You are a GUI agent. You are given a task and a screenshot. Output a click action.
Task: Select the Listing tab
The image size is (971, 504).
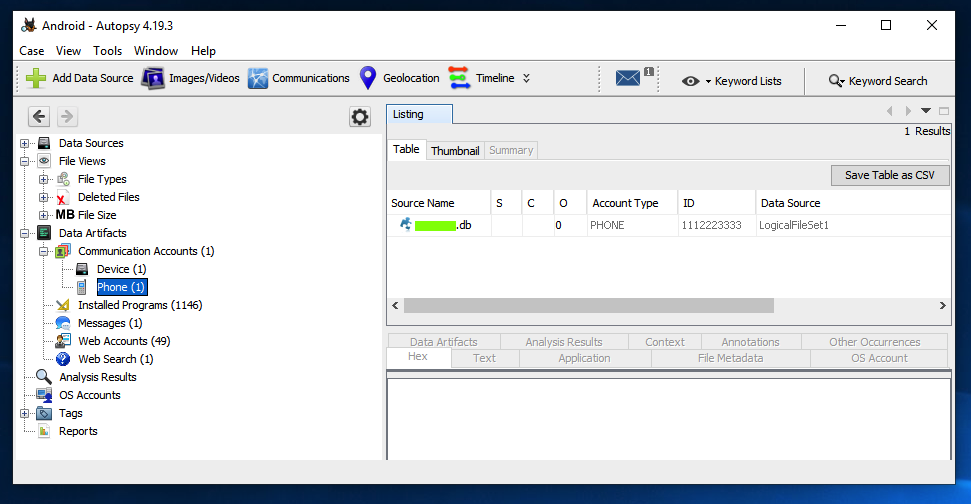tap(419, 114)
